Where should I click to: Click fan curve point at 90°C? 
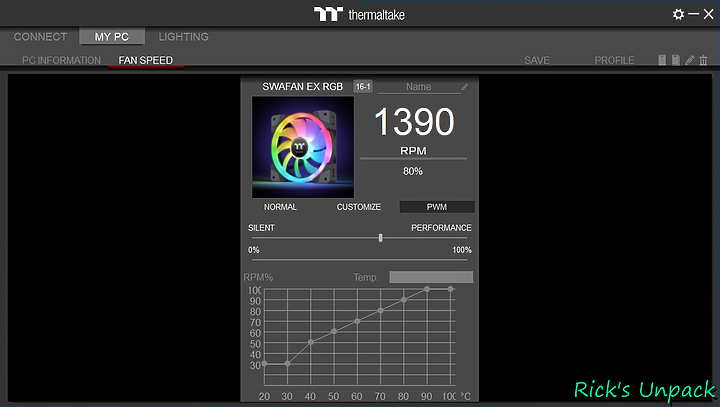point(427,289)
